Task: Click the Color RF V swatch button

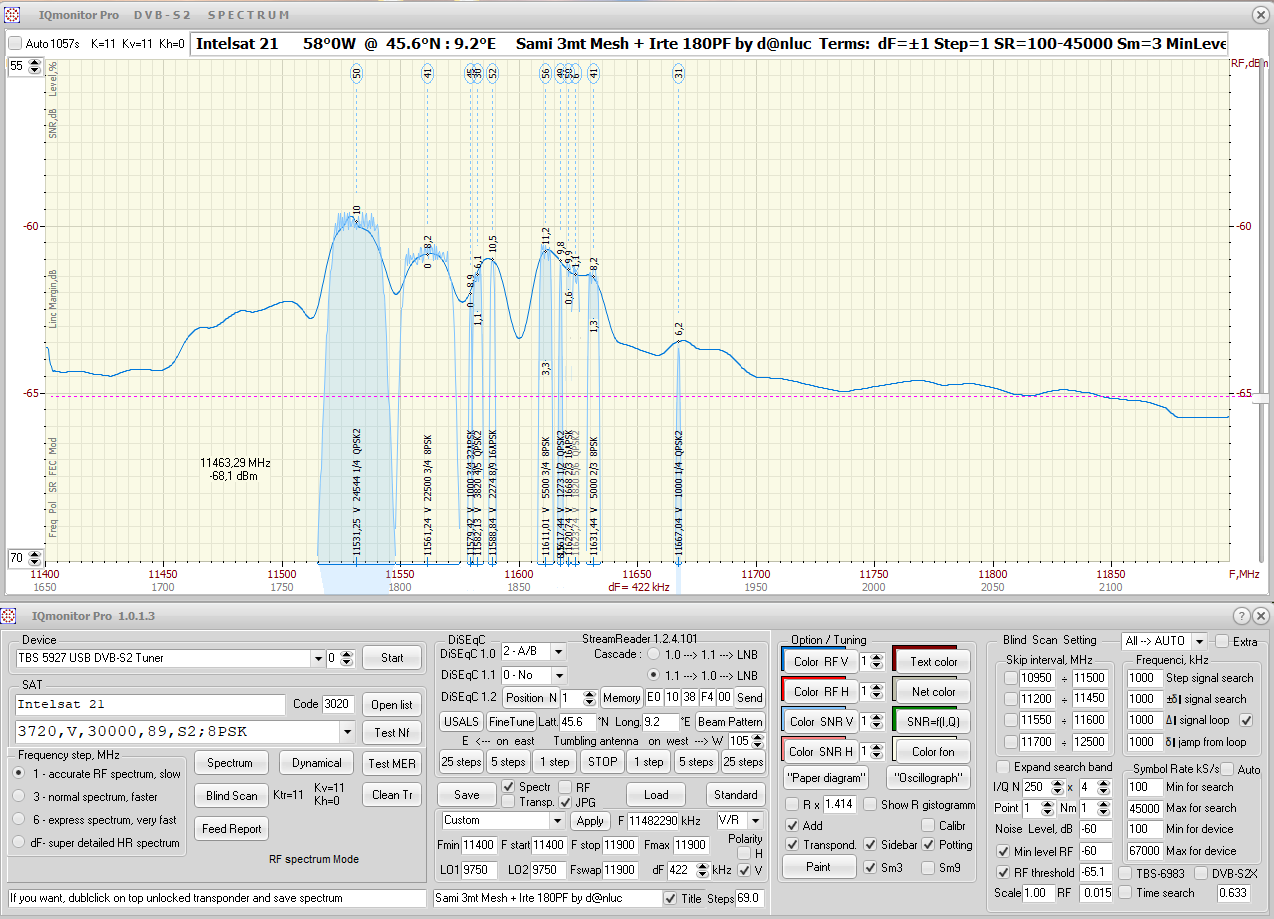Action: [821, 662]
